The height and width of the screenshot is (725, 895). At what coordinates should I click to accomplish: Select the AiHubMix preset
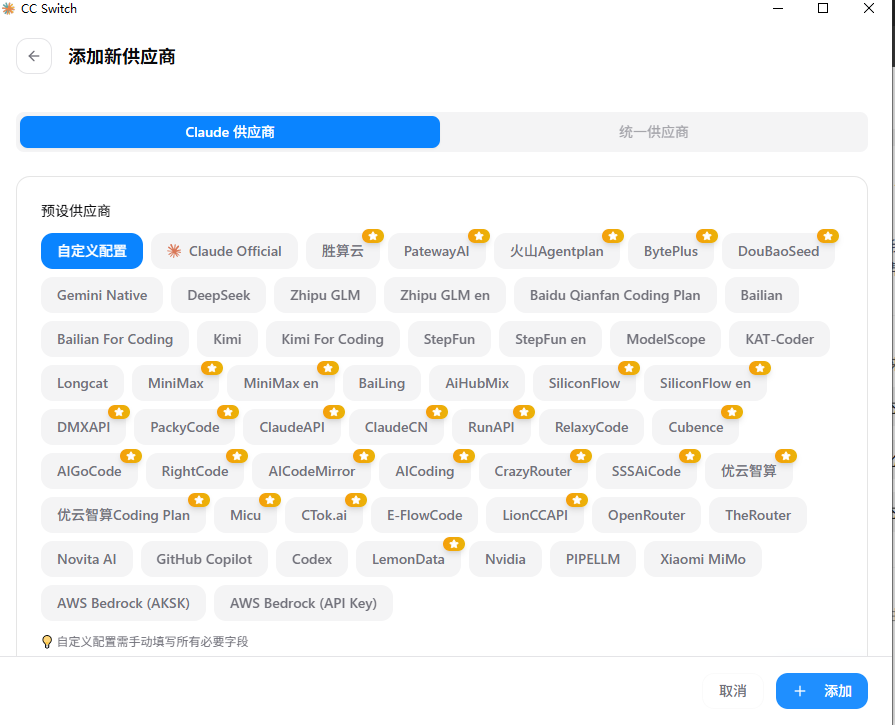coord(477,382)
